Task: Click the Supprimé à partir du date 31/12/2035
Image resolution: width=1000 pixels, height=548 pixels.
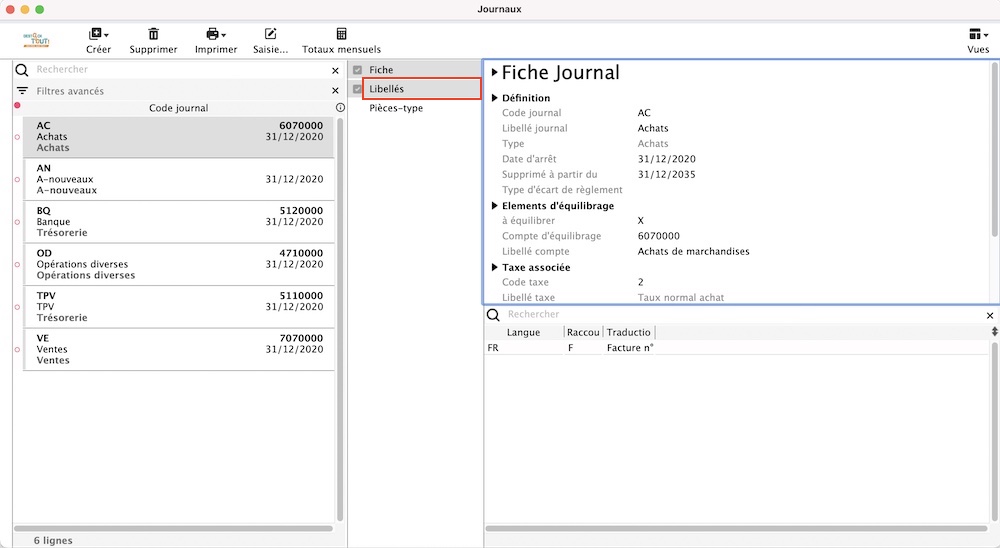Action: point(666,174)
